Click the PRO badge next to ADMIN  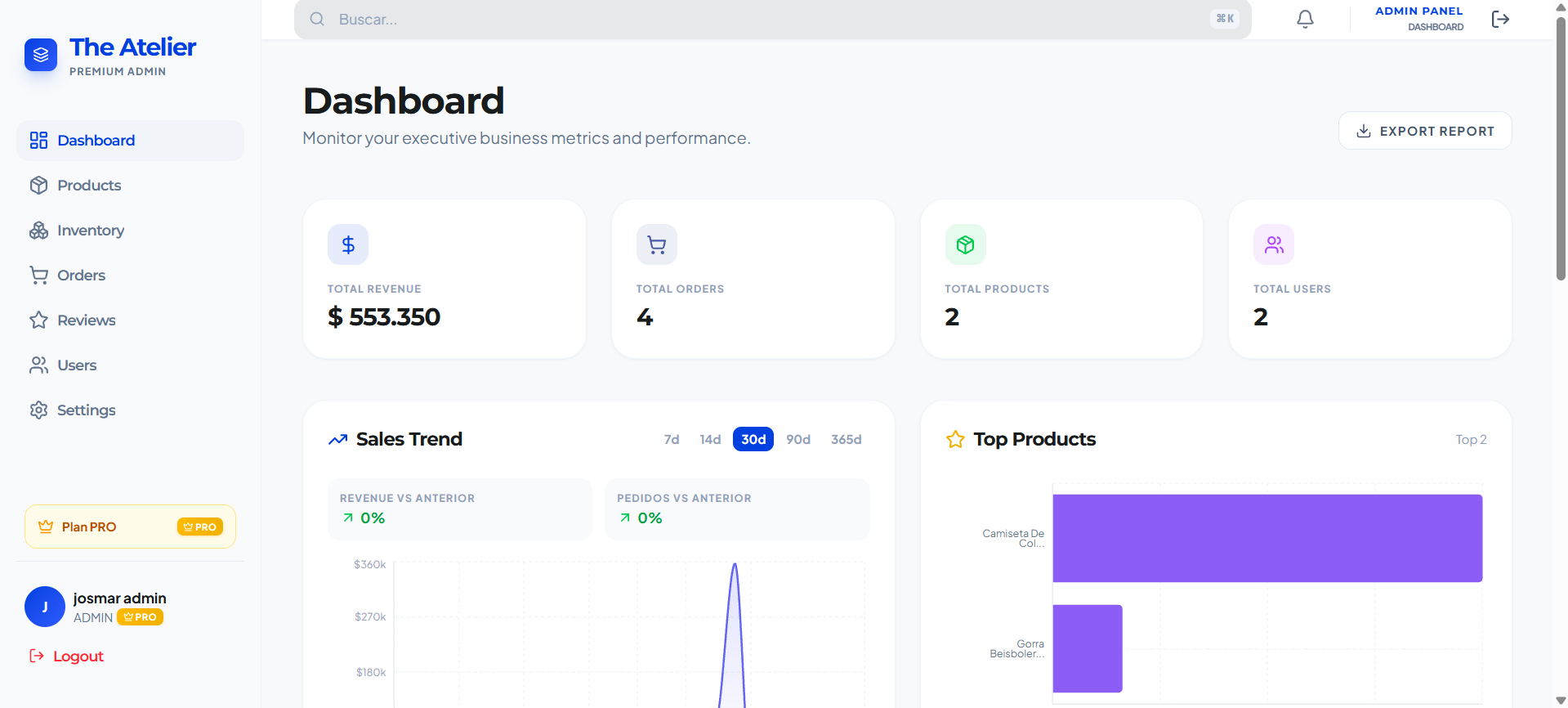(140, 617)
